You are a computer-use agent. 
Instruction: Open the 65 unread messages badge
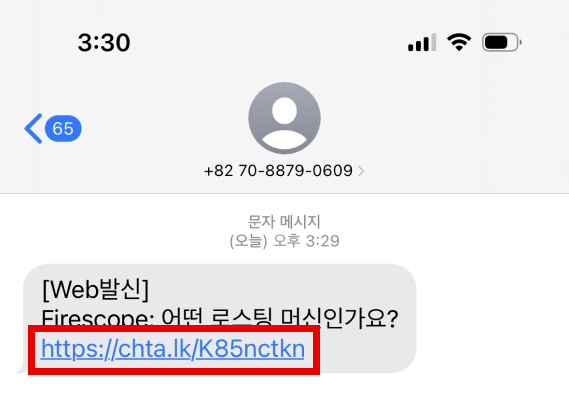(63, 128)
